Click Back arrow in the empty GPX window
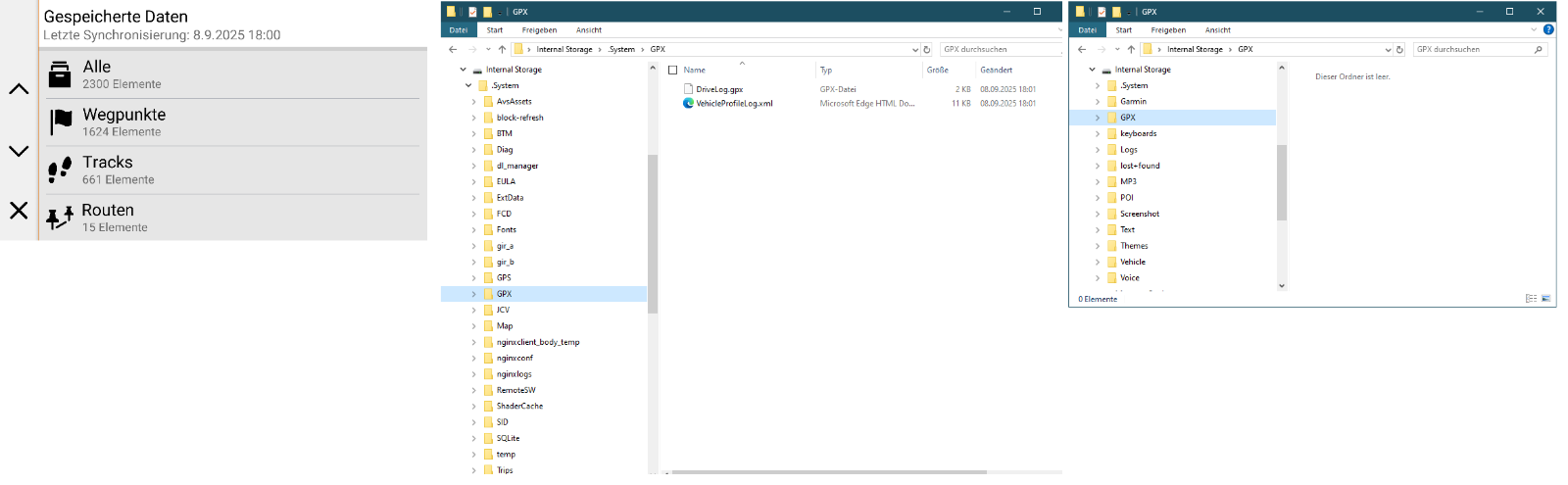The image size is (1568, 485). [1082, 49]
